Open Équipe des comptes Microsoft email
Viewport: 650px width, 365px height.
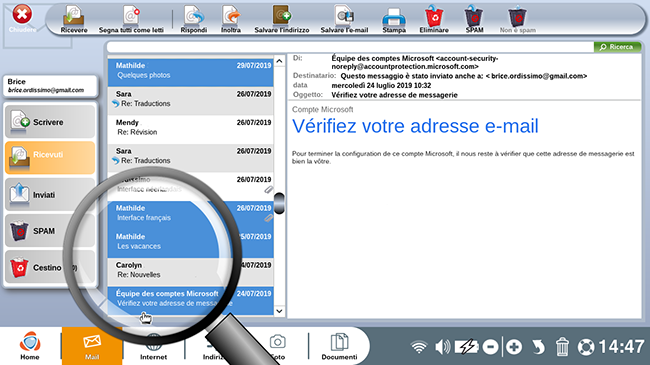tap(191, 300)
